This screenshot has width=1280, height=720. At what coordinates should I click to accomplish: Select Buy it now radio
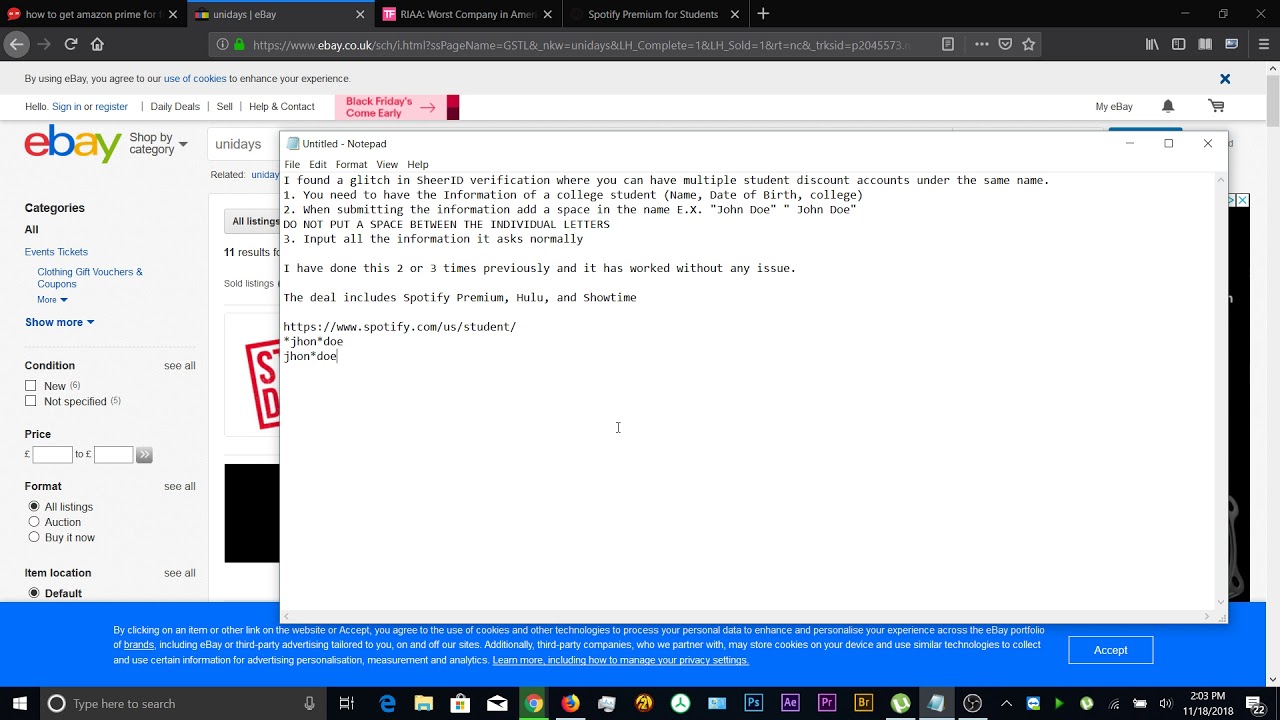[x=34, y=537]
